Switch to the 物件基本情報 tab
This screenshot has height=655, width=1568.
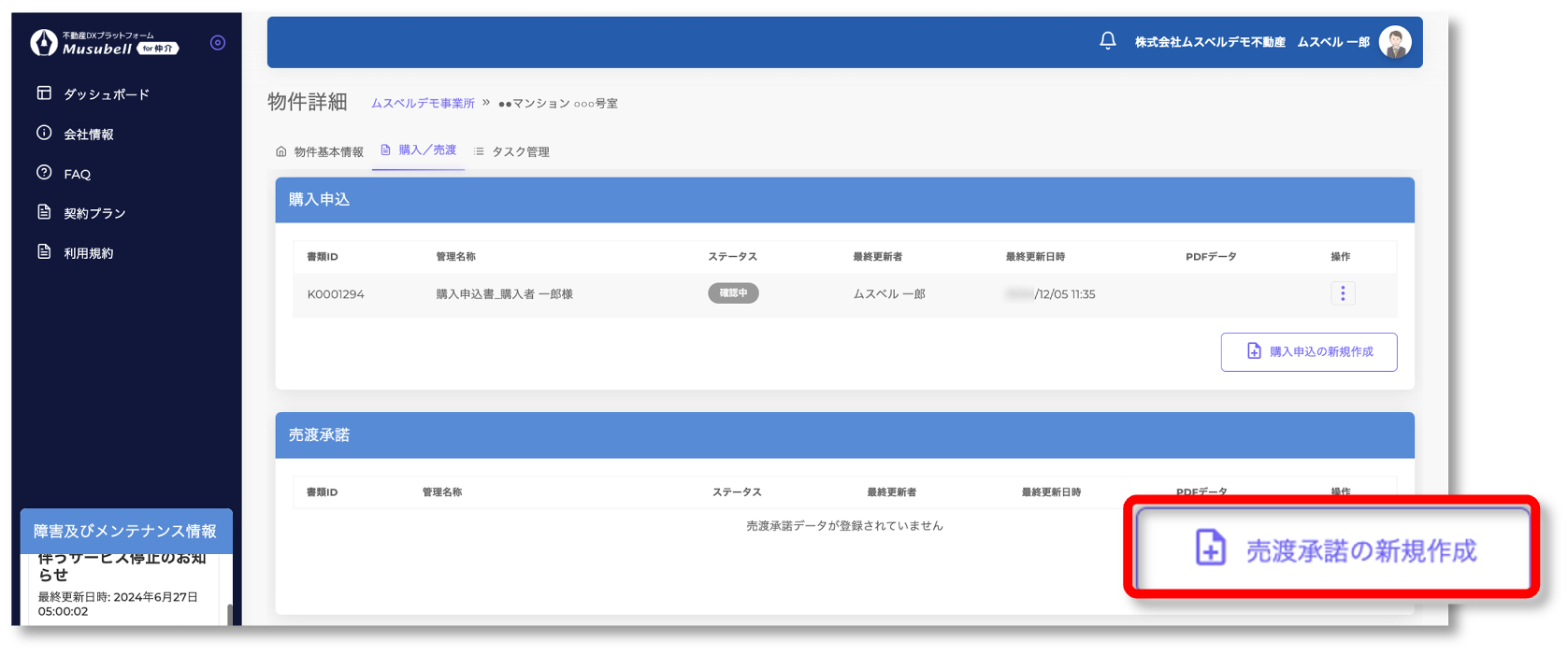[320, 151]
